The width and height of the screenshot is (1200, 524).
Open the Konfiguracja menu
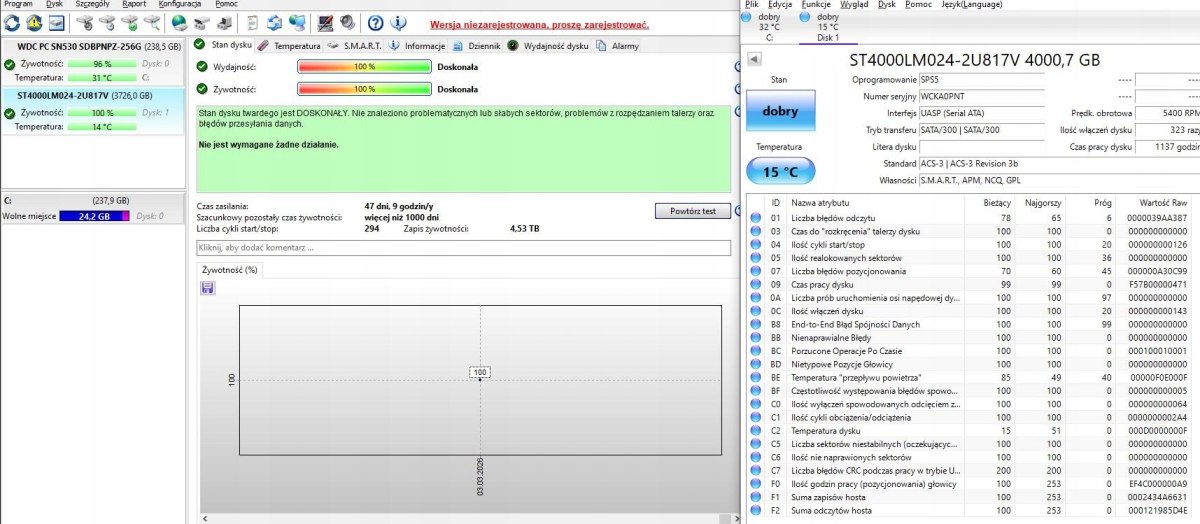point(180,4)
